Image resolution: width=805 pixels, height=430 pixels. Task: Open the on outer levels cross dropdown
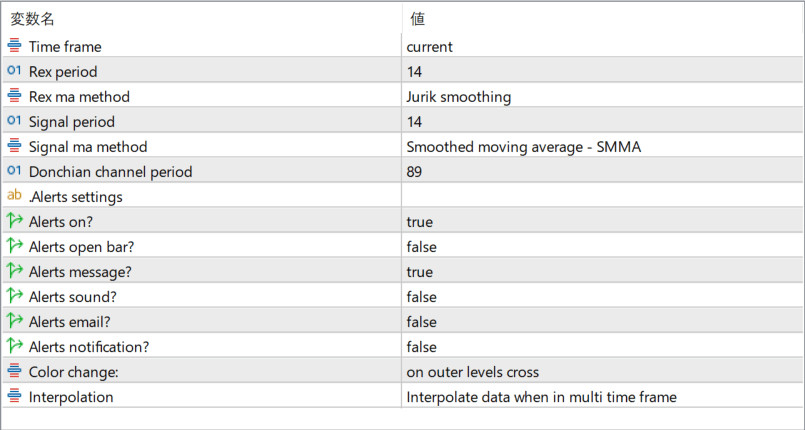[472, 372]
